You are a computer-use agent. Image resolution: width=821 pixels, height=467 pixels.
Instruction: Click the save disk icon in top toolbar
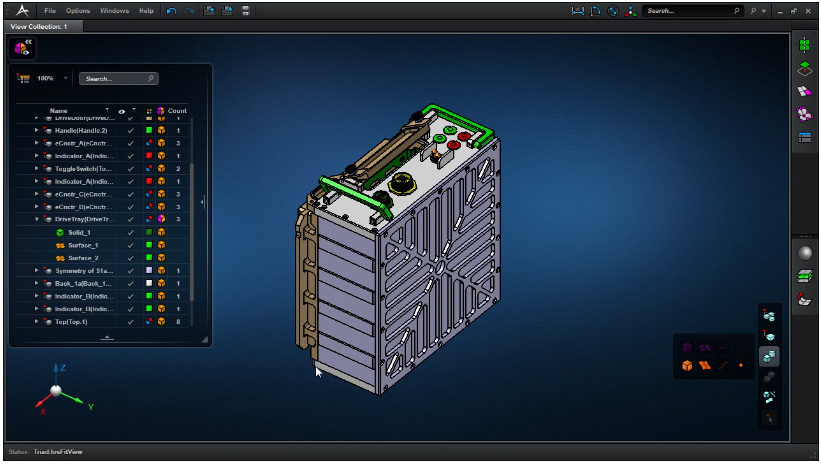(246, 10)
